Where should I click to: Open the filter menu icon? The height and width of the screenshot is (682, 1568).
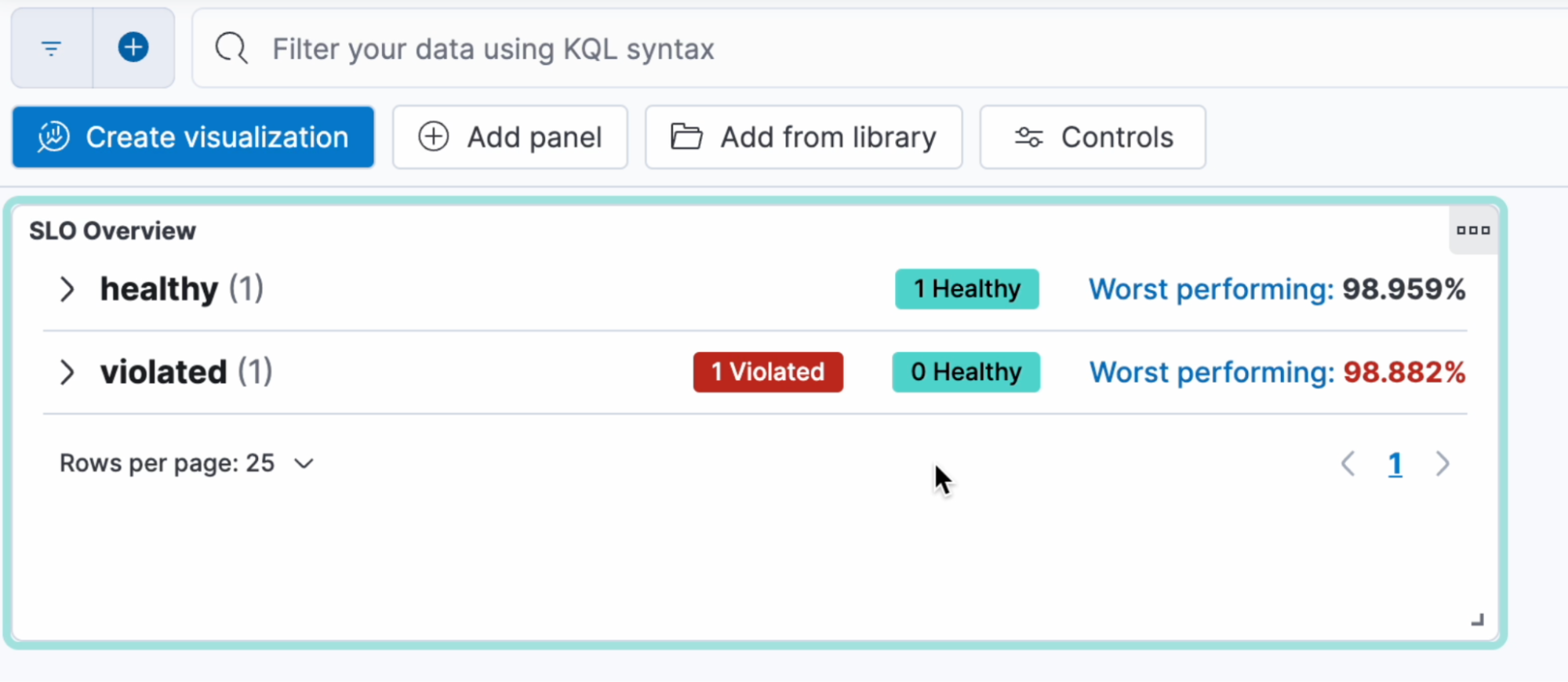pos(52,49)
